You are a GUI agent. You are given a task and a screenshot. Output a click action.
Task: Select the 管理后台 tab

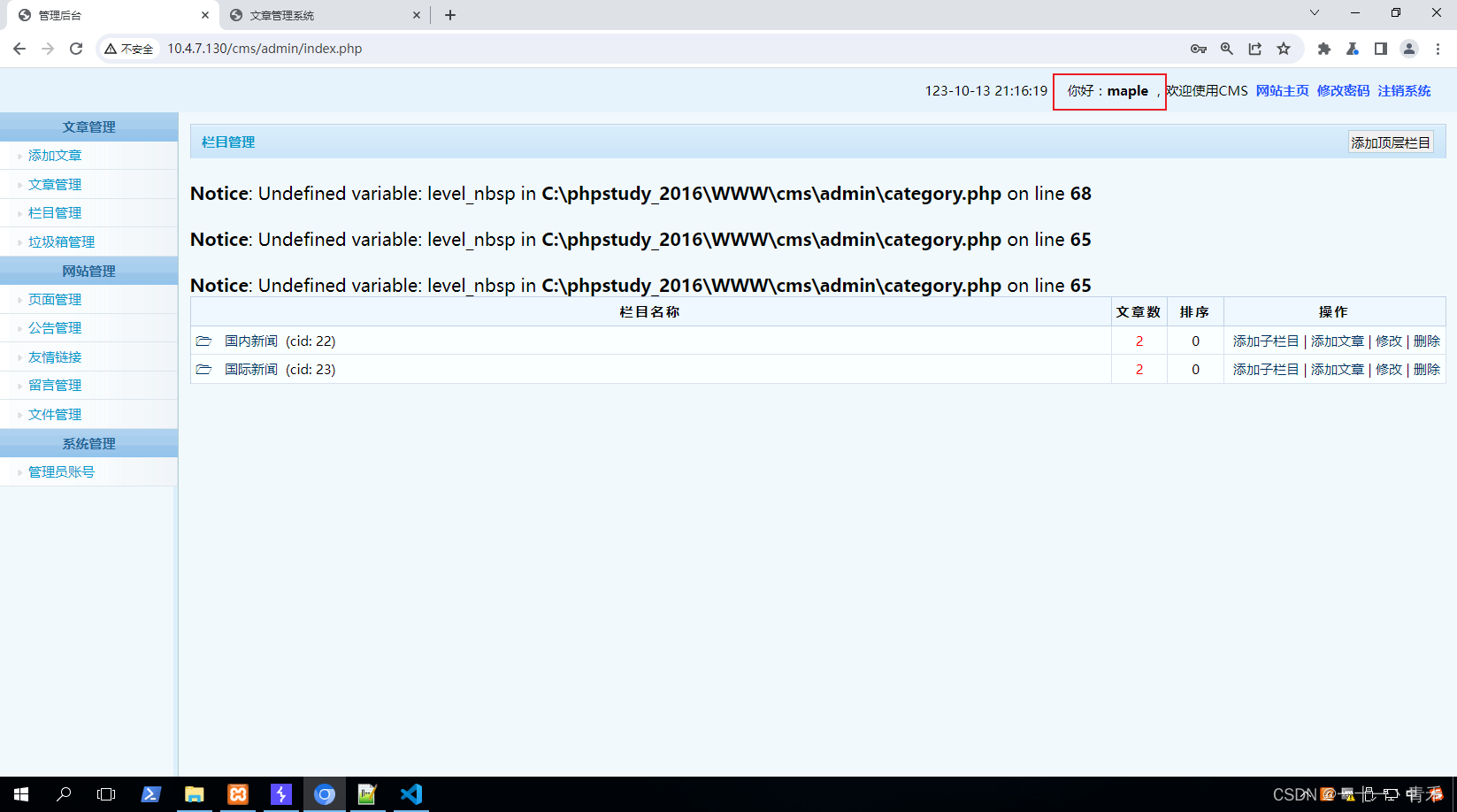(112, 15)
